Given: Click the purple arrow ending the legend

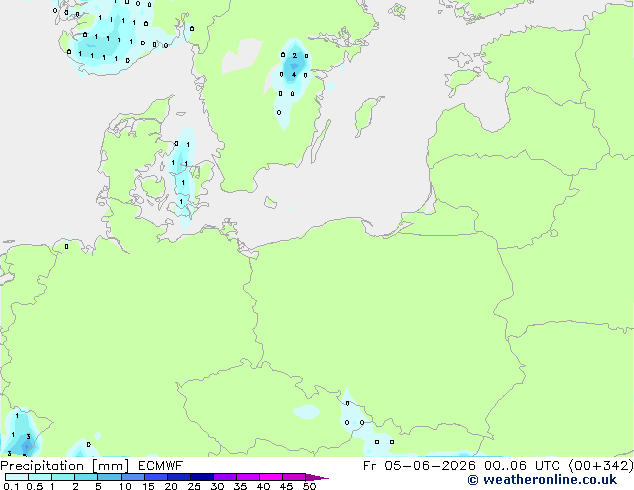Looking at the screenshot, I should [317, 477].
